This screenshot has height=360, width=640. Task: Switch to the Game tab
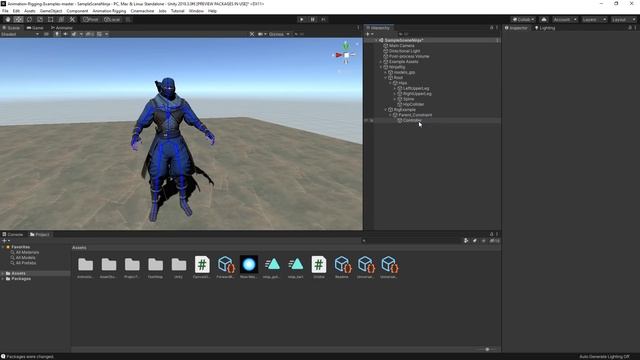click(35, 28)
